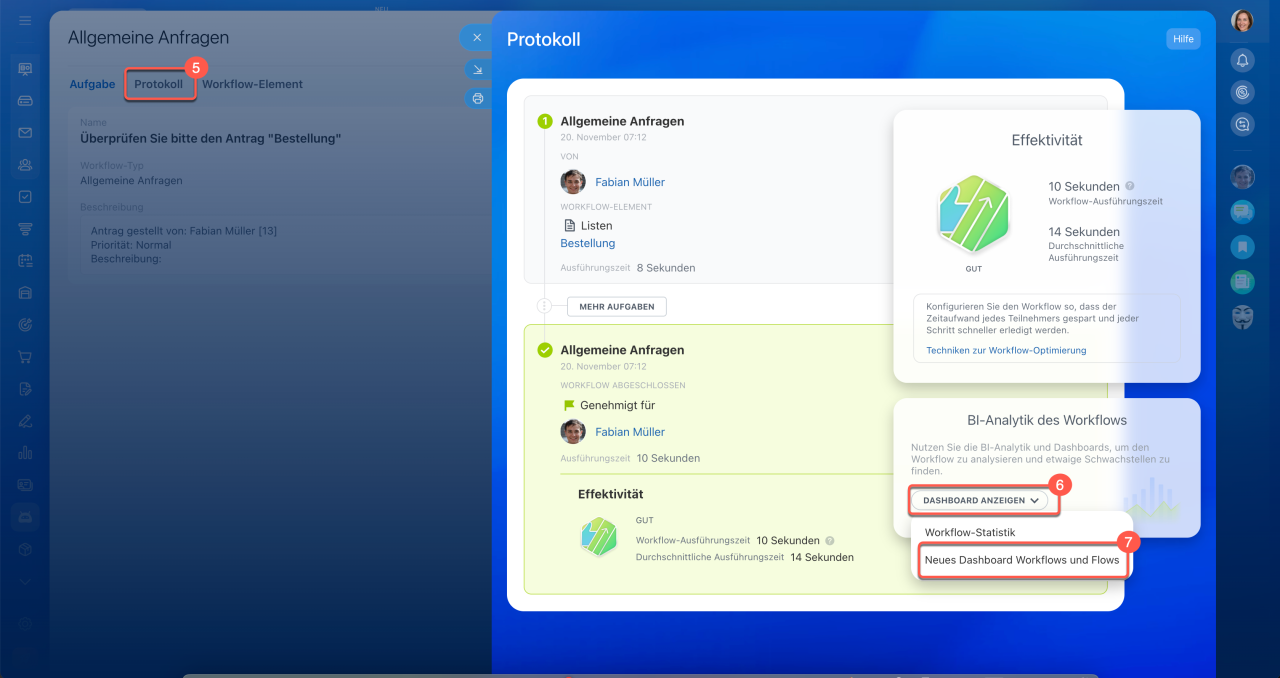
Task: Open the anonymous mask avatar icon
Action: [x=1242, y=317]
